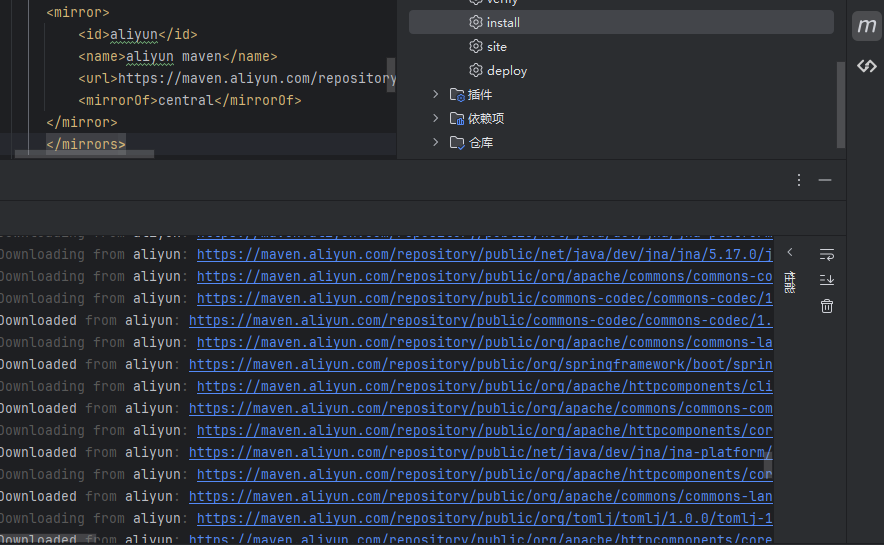884x545 pixels.
Task: Clear console output with the trash icon
Action: (826, 306)
